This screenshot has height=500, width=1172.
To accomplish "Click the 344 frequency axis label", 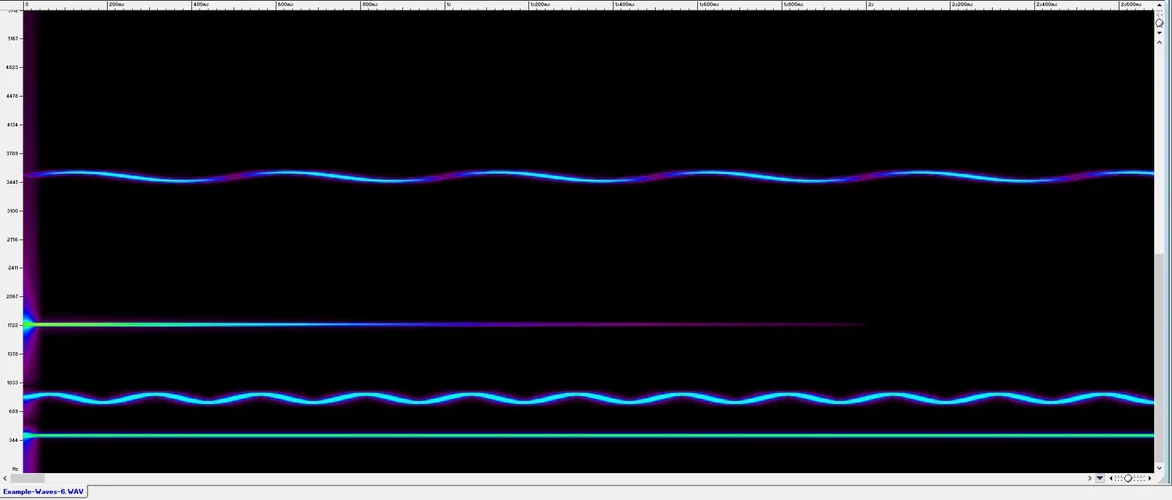I will (12, 440).
